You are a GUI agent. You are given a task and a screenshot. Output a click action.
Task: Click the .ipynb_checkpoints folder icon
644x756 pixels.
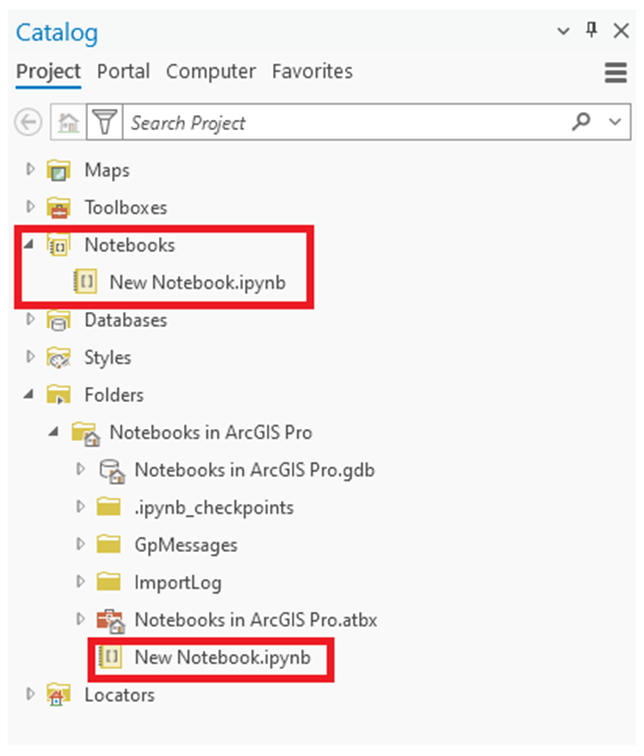coord(108,507)
